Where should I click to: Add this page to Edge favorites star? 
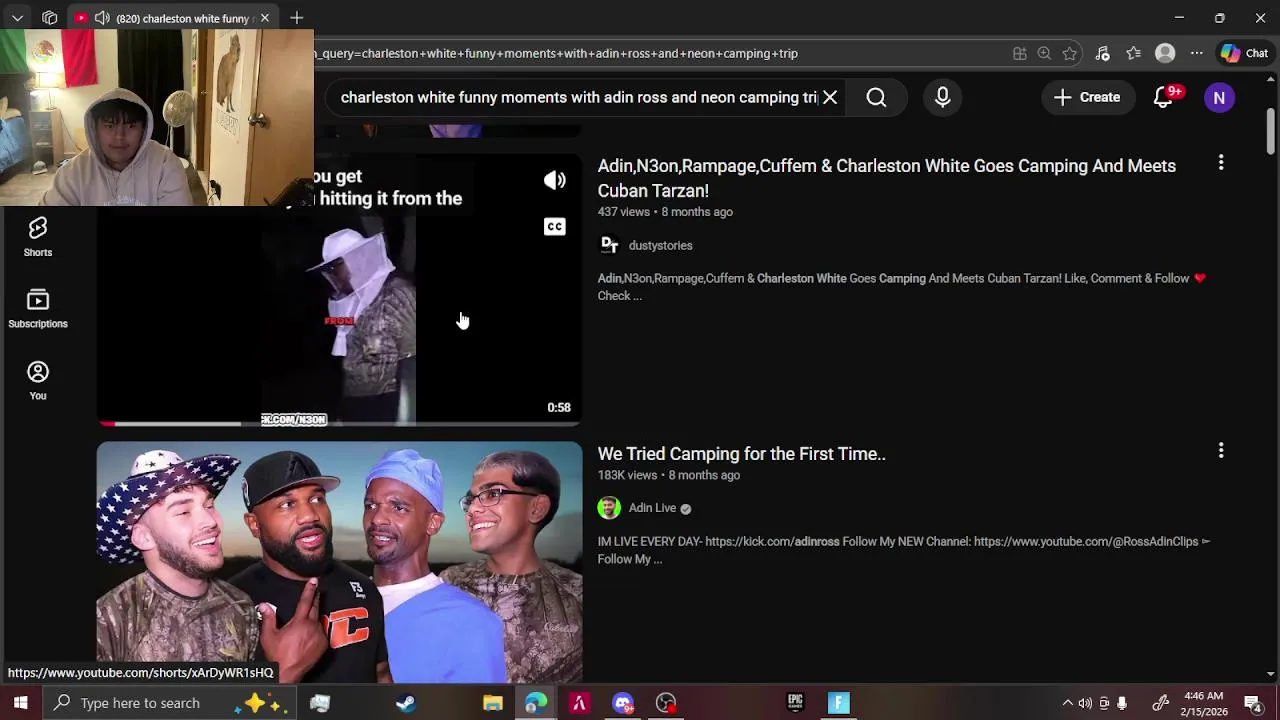point(1070,53)
